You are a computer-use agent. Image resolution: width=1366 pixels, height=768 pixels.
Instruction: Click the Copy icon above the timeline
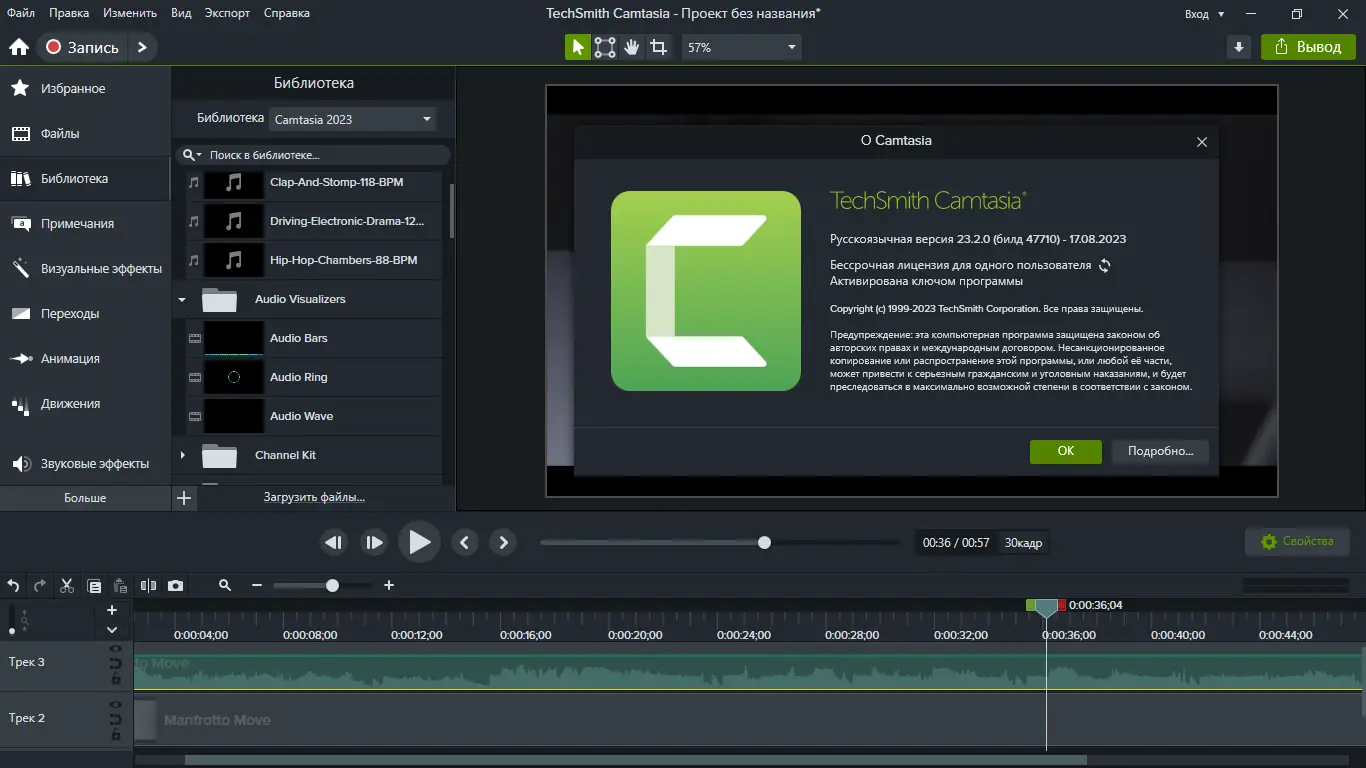(93, 586)
